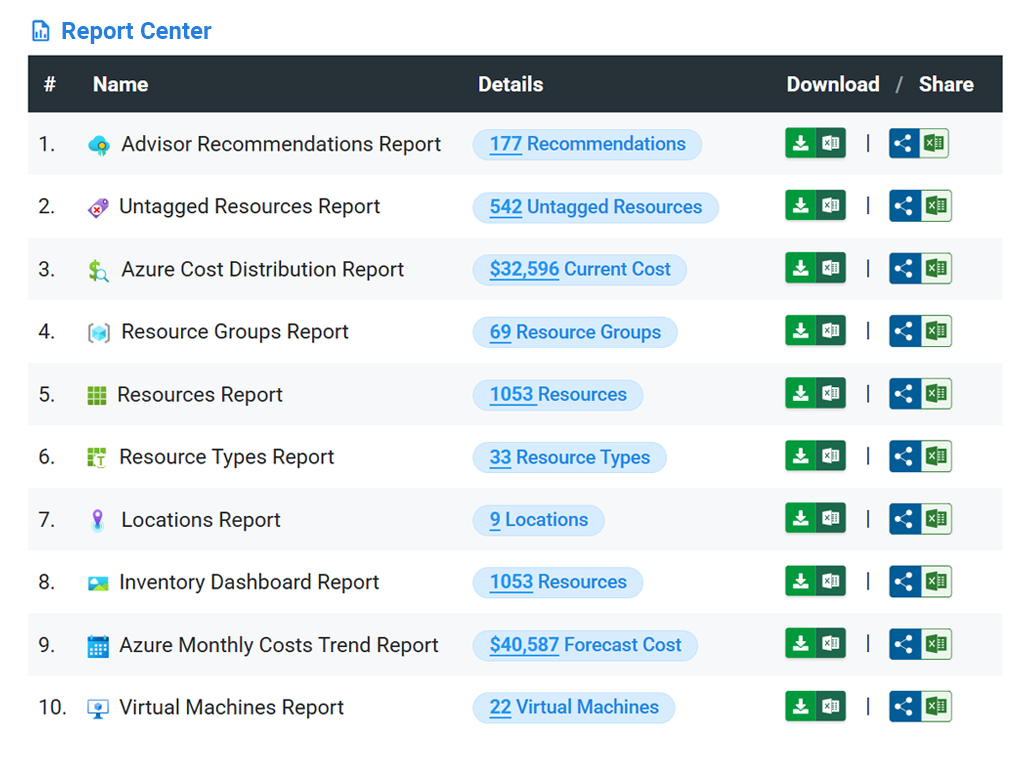
Task: Click the green grid Resources Report icon
Action: point(97,395)
